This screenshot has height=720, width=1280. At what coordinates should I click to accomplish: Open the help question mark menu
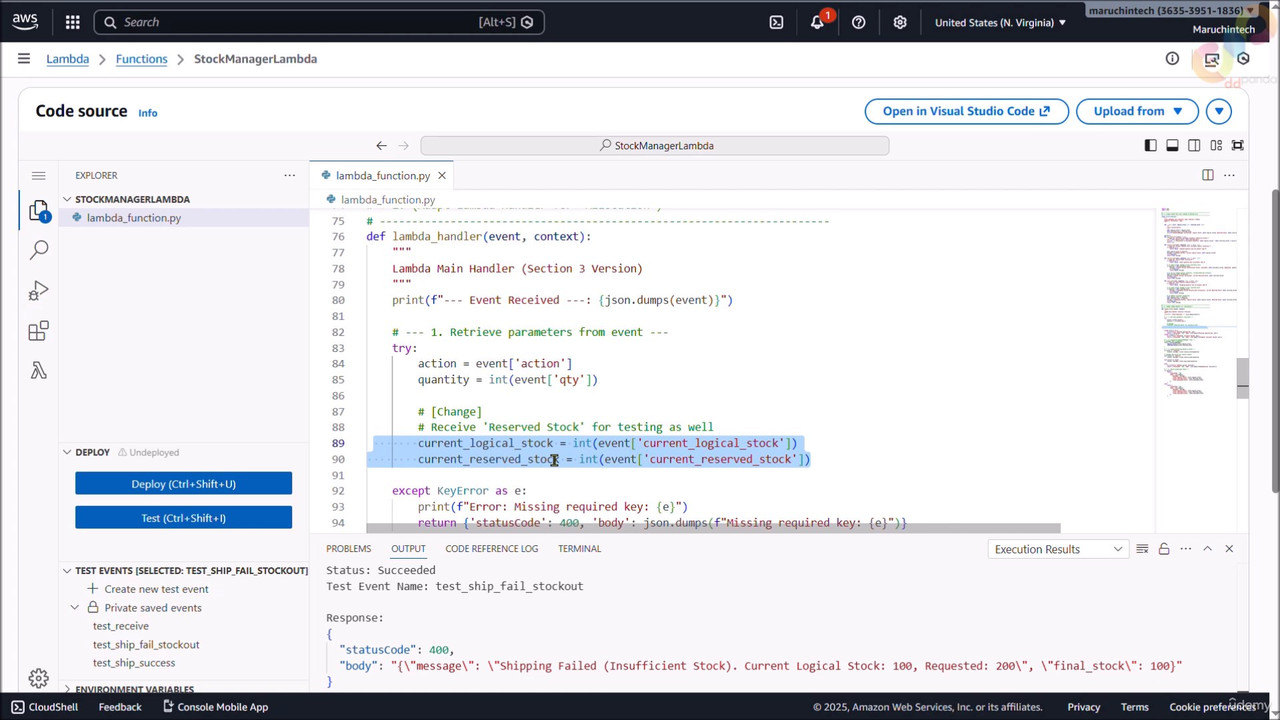858,22
